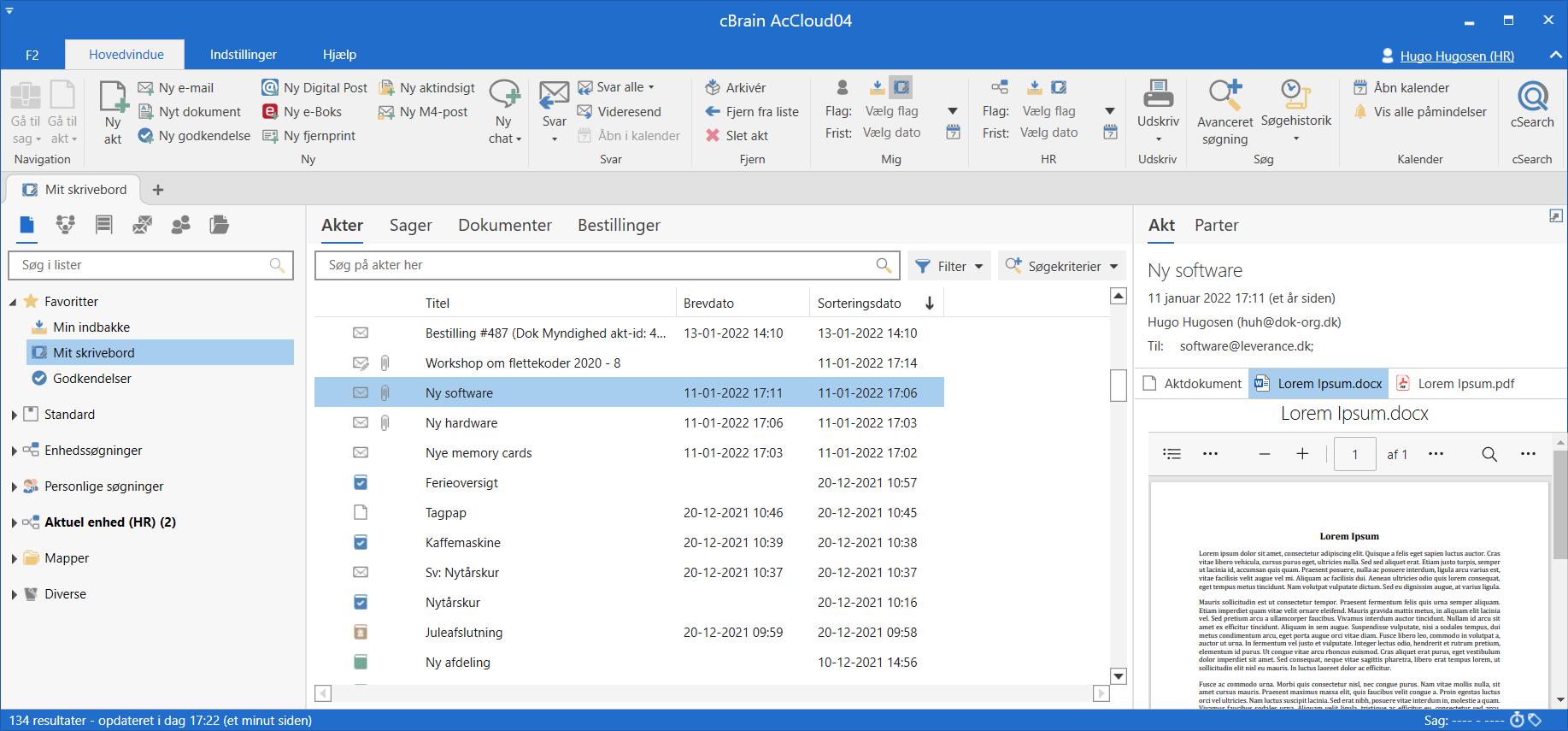Create Nyt dokument
Image resolution: width=1568 pixels, height=731 pixels.
(190, 111)
